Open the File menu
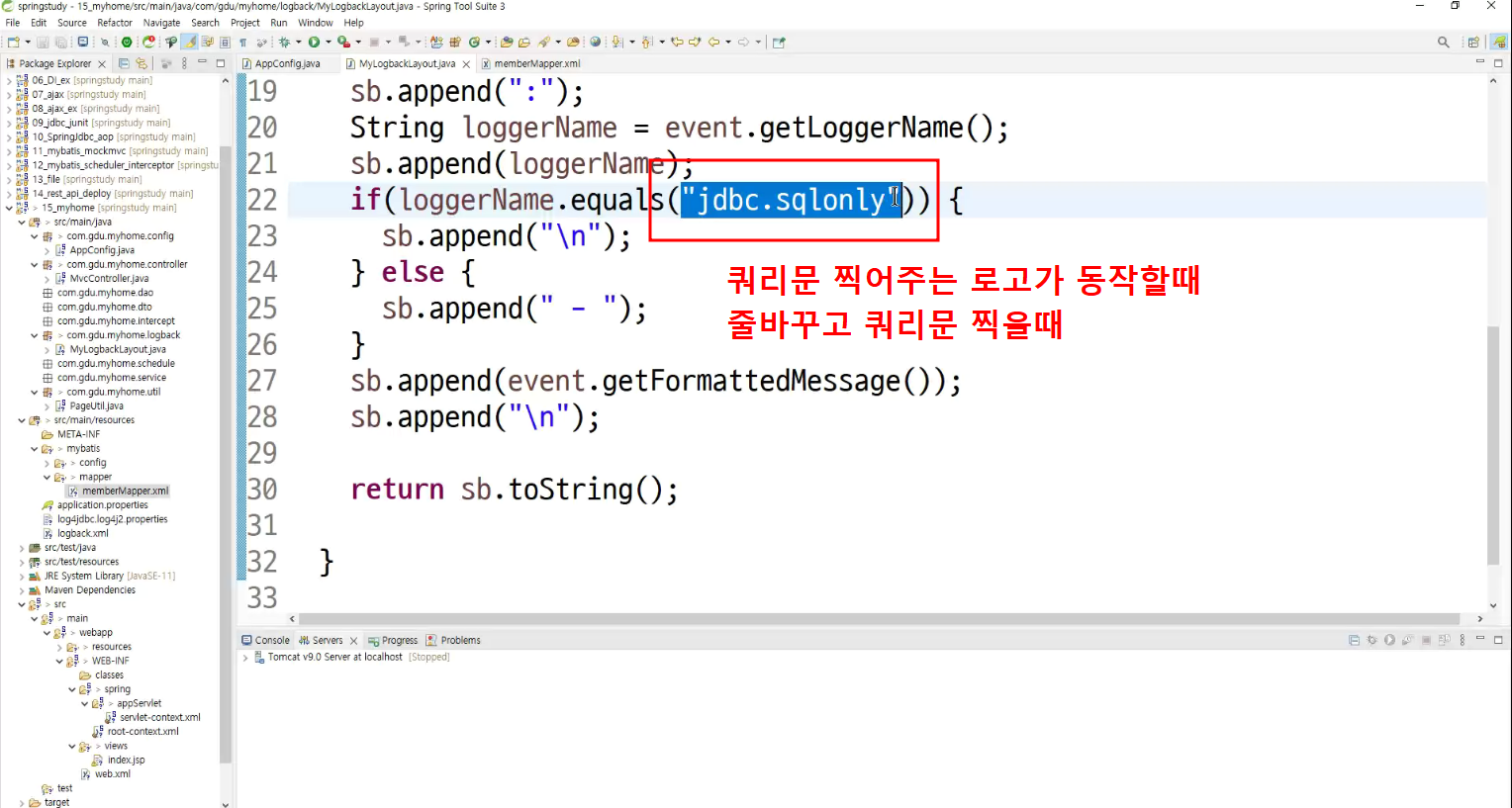 13,22
